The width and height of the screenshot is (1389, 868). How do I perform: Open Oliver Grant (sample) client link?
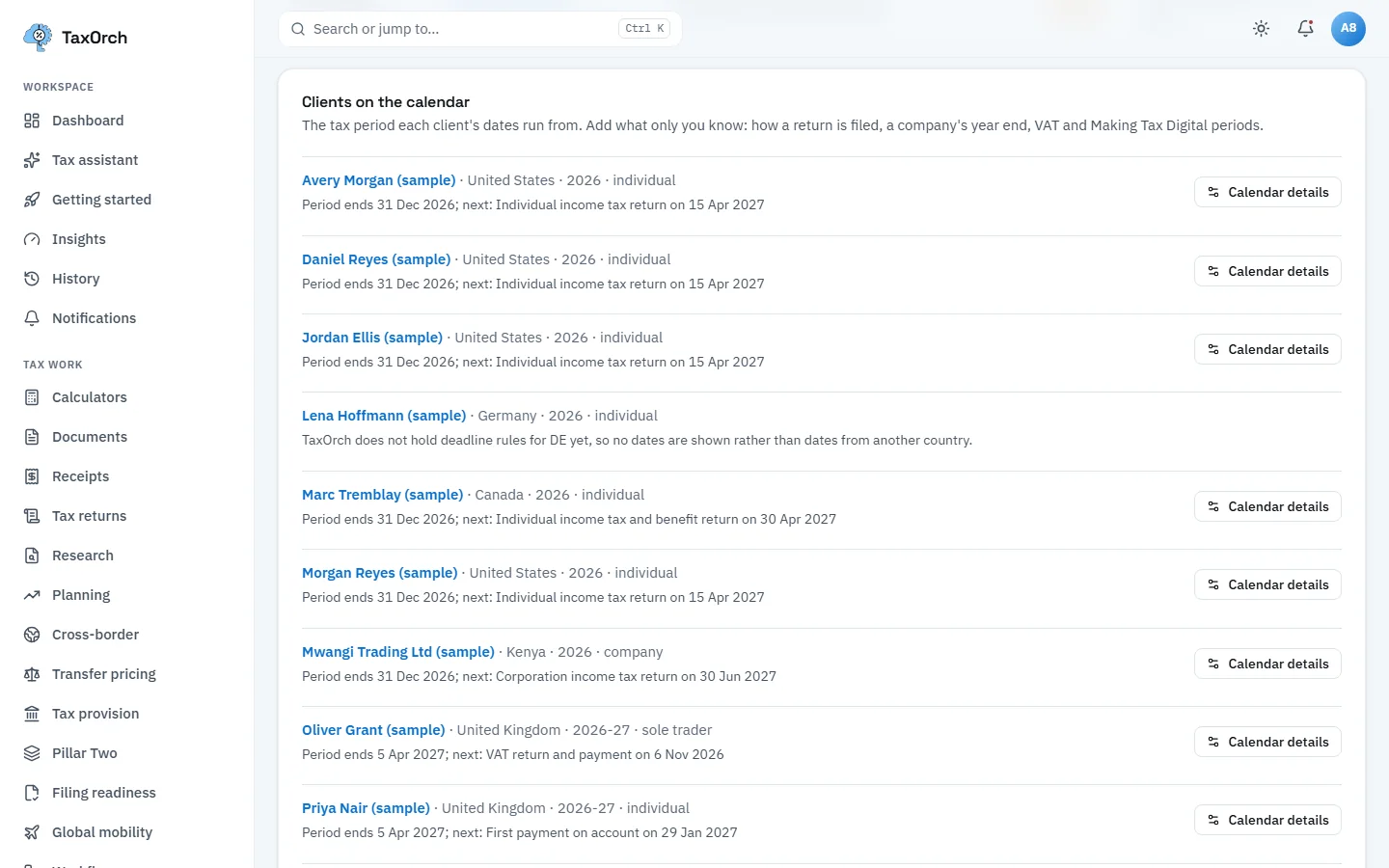pos(373,730)
